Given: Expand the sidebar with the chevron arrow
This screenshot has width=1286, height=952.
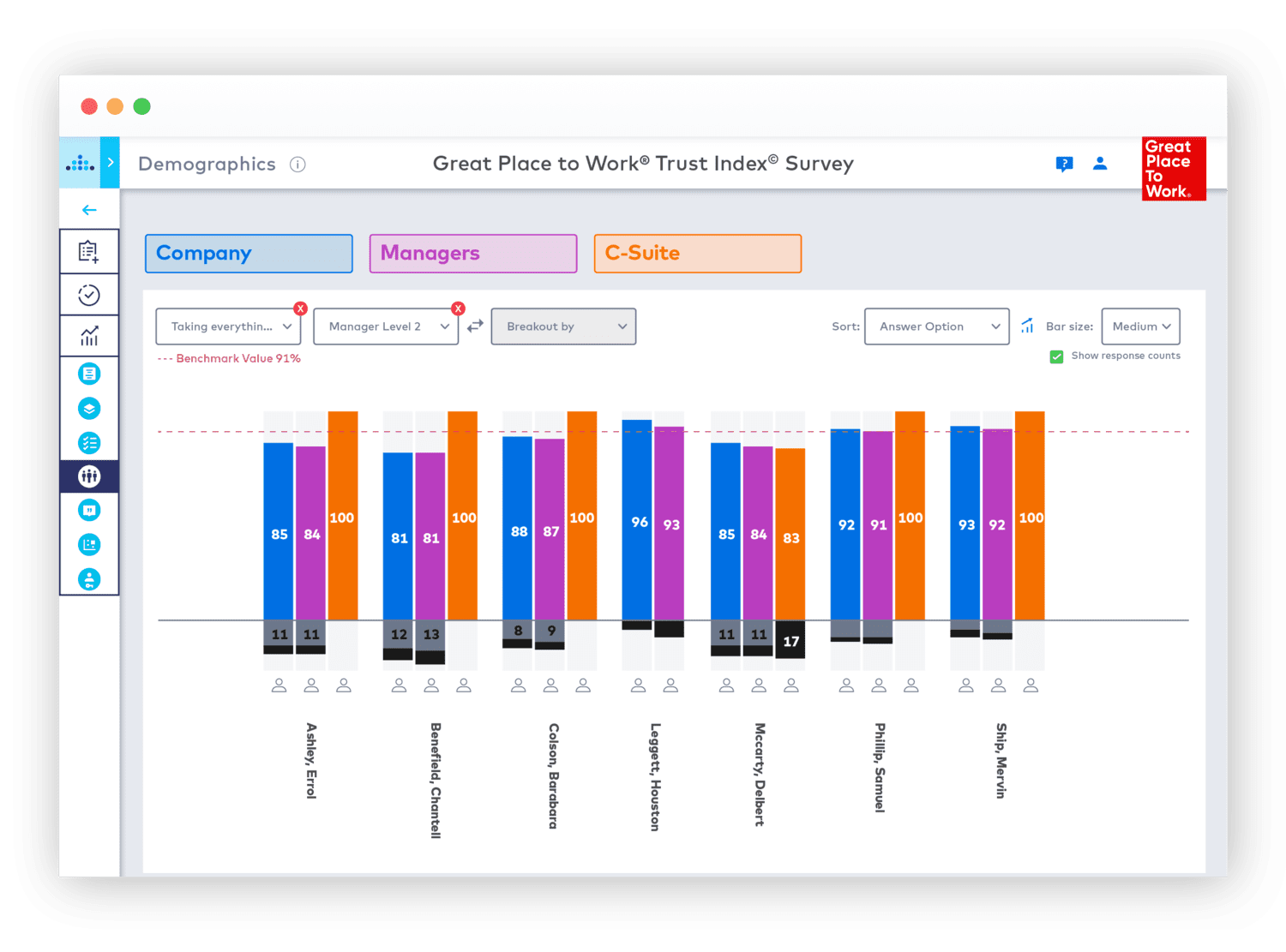Looking at the screenshot, I should (x=110, y=163).
